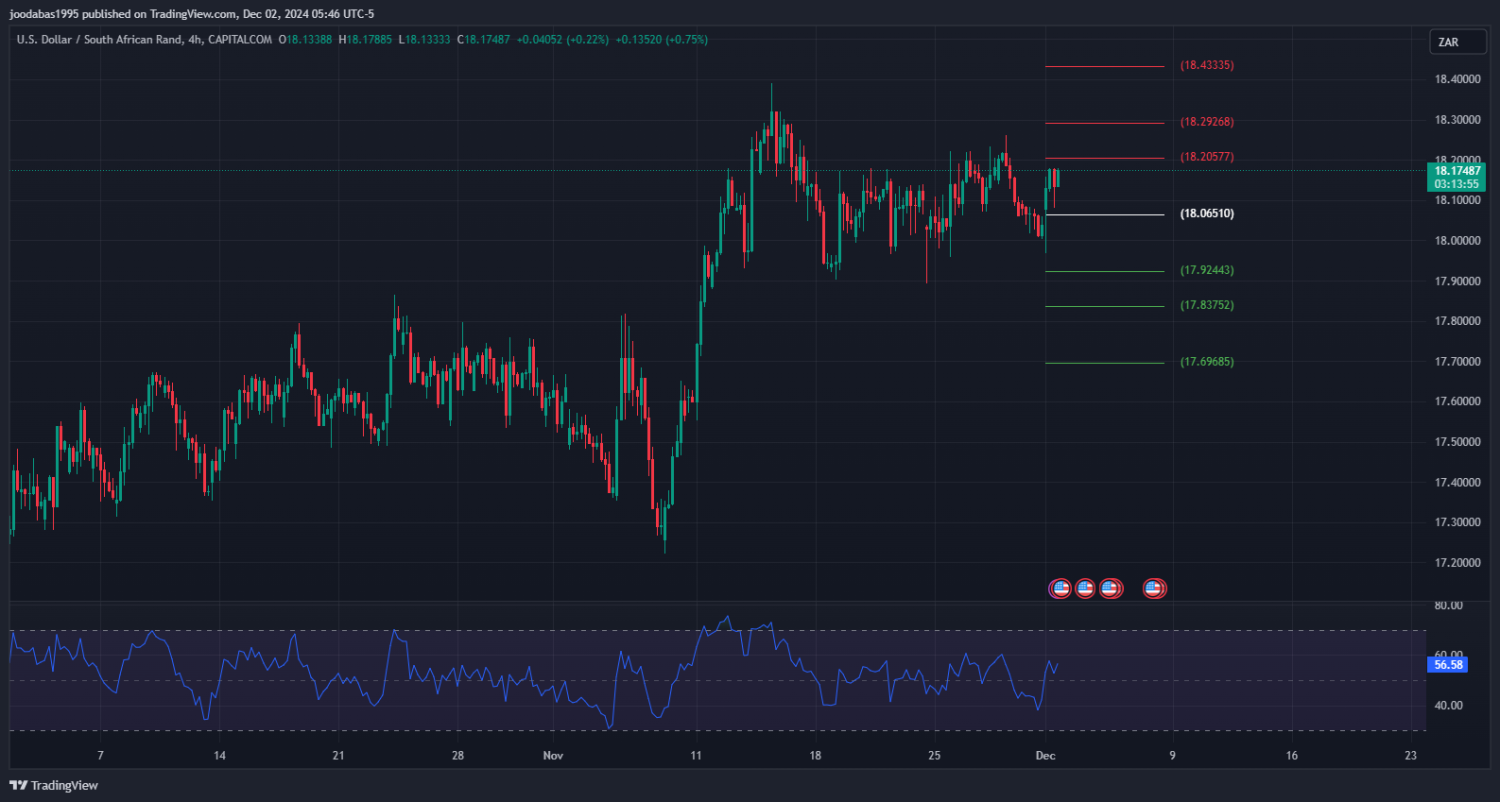This screenshot has width=1500, height=802.
Task: Click 18.30000 on the price axis
Action: tap(1456, 120)
